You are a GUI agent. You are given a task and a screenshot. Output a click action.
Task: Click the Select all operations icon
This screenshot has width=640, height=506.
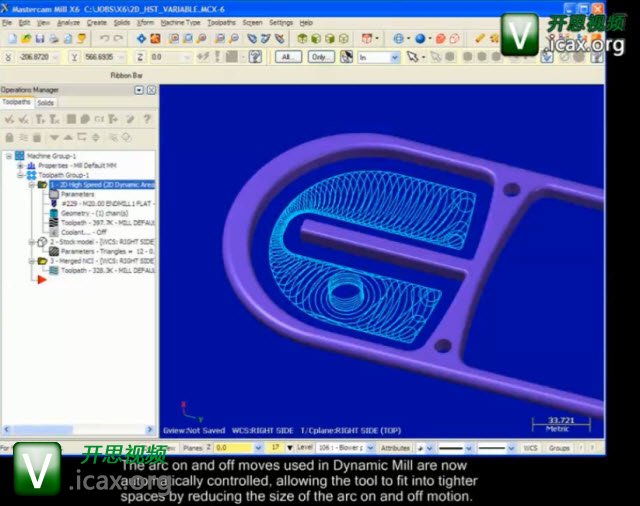point(8,119)
